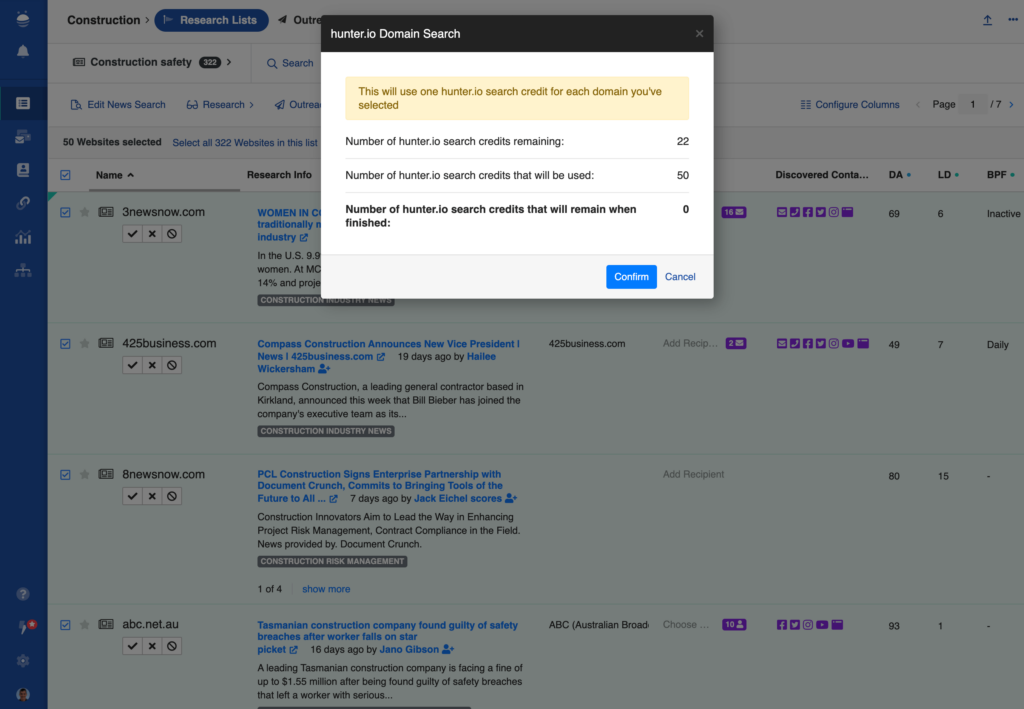Click Edit News Search
The height and width of the screenshot is (709, 1024).
tap(118, 104)
